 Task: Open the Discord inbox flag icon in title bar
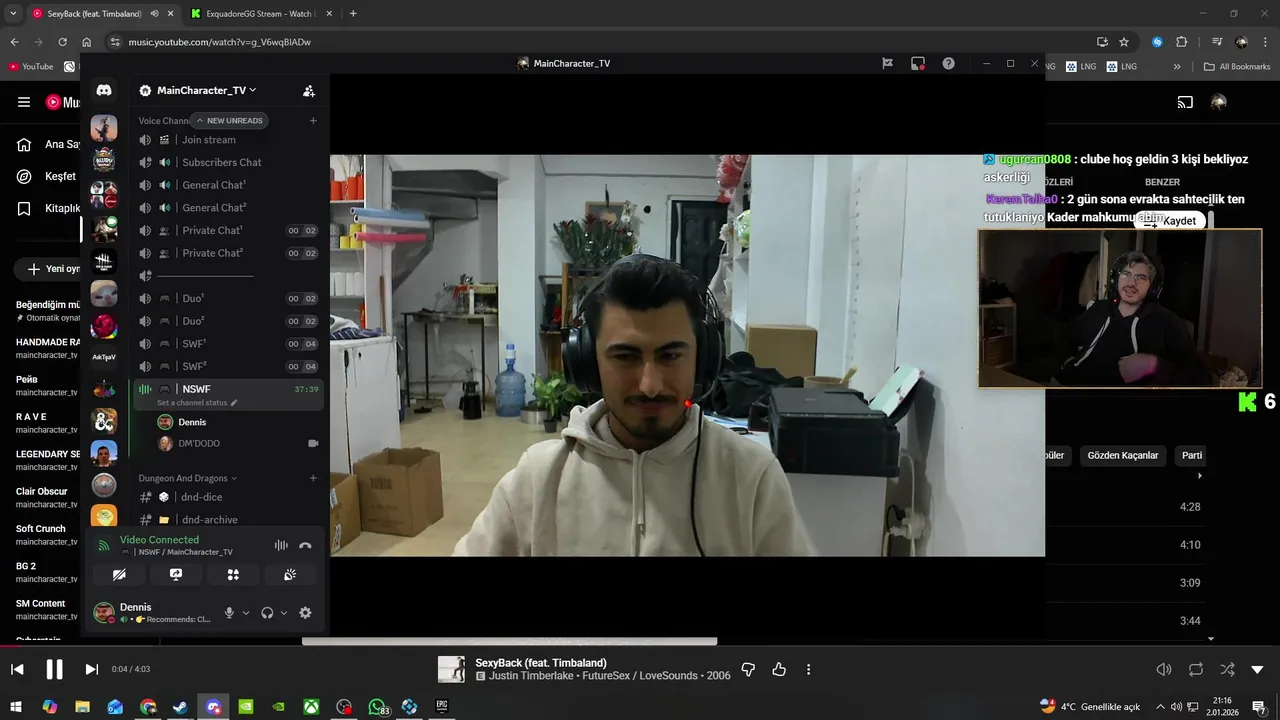pos(887,63)
